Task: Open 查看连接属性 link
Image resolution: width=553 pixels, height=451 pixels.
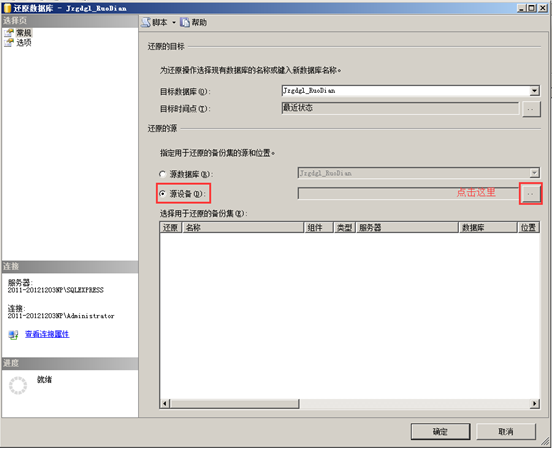Action: [x=47, y=334]
